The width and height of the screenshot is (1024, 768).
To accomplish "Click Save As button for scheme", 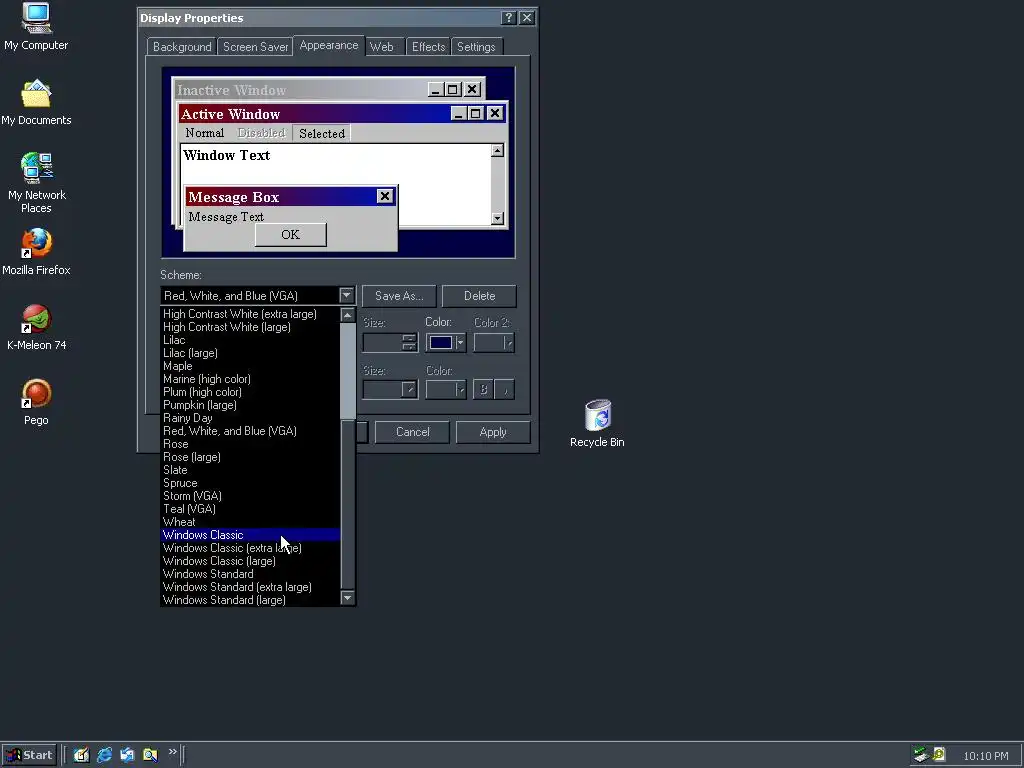I will click(400, 296).
